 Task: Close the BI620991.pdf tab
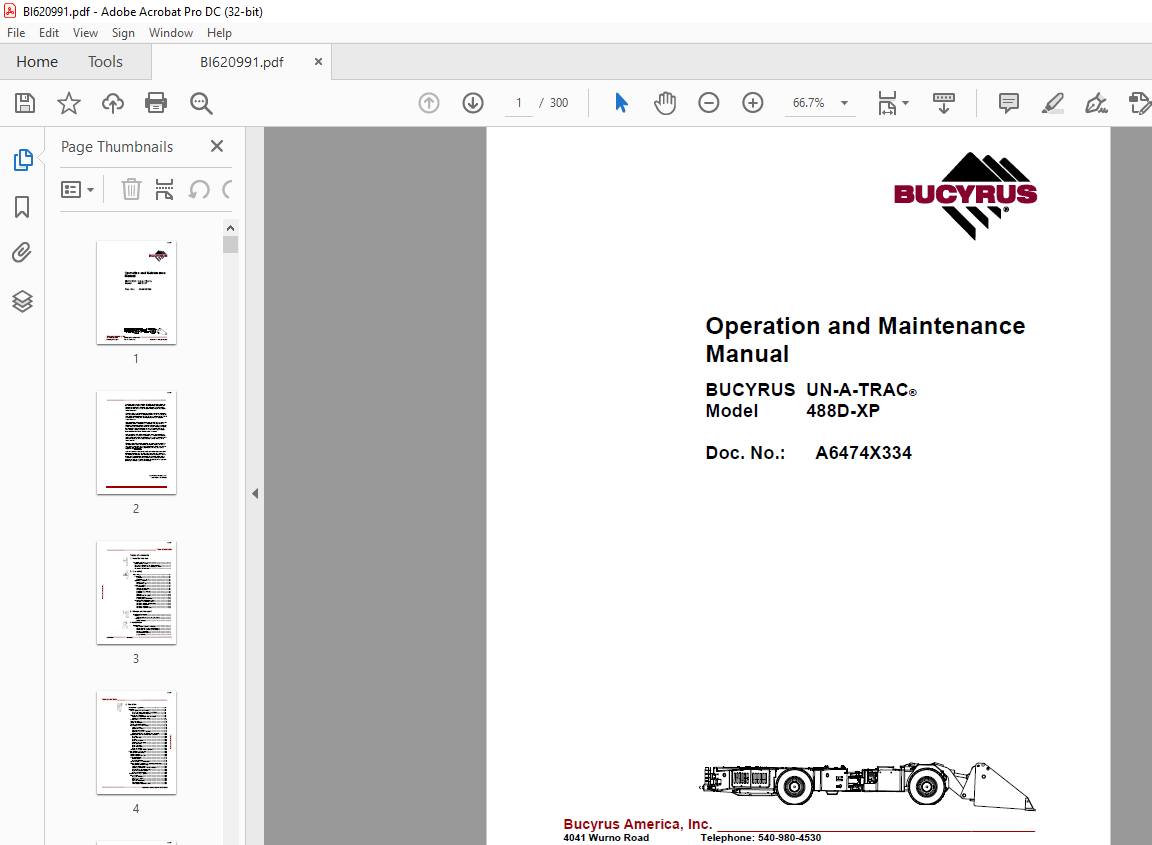(x=318, y=62)
